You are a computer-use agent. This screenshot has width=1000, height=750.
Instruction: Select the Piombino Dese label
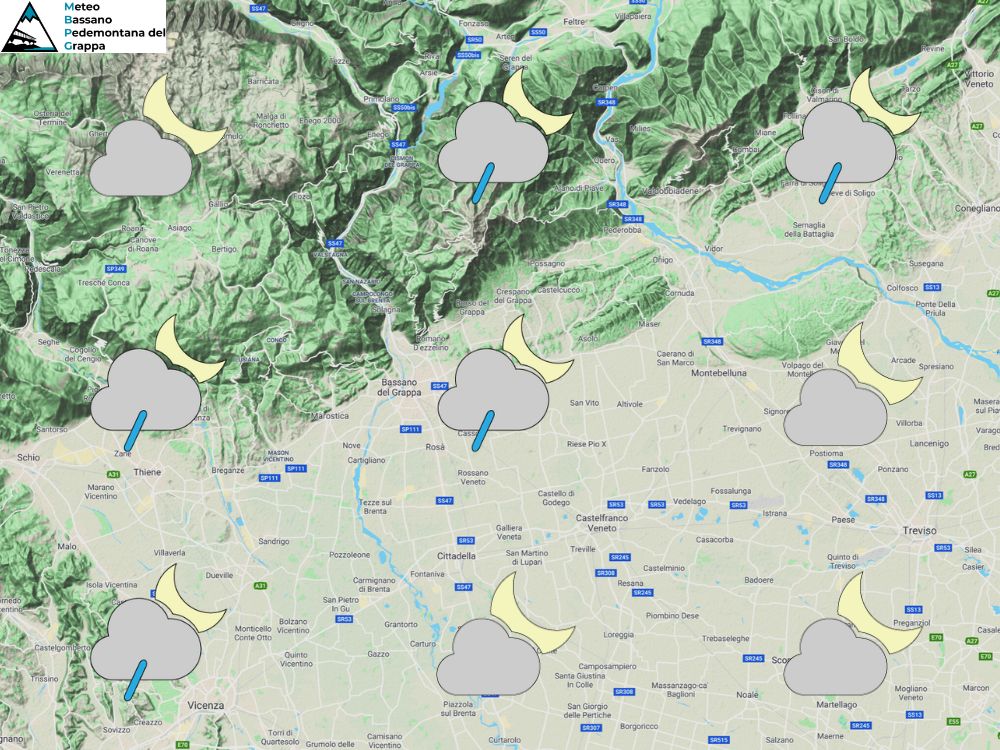[672, 616]
